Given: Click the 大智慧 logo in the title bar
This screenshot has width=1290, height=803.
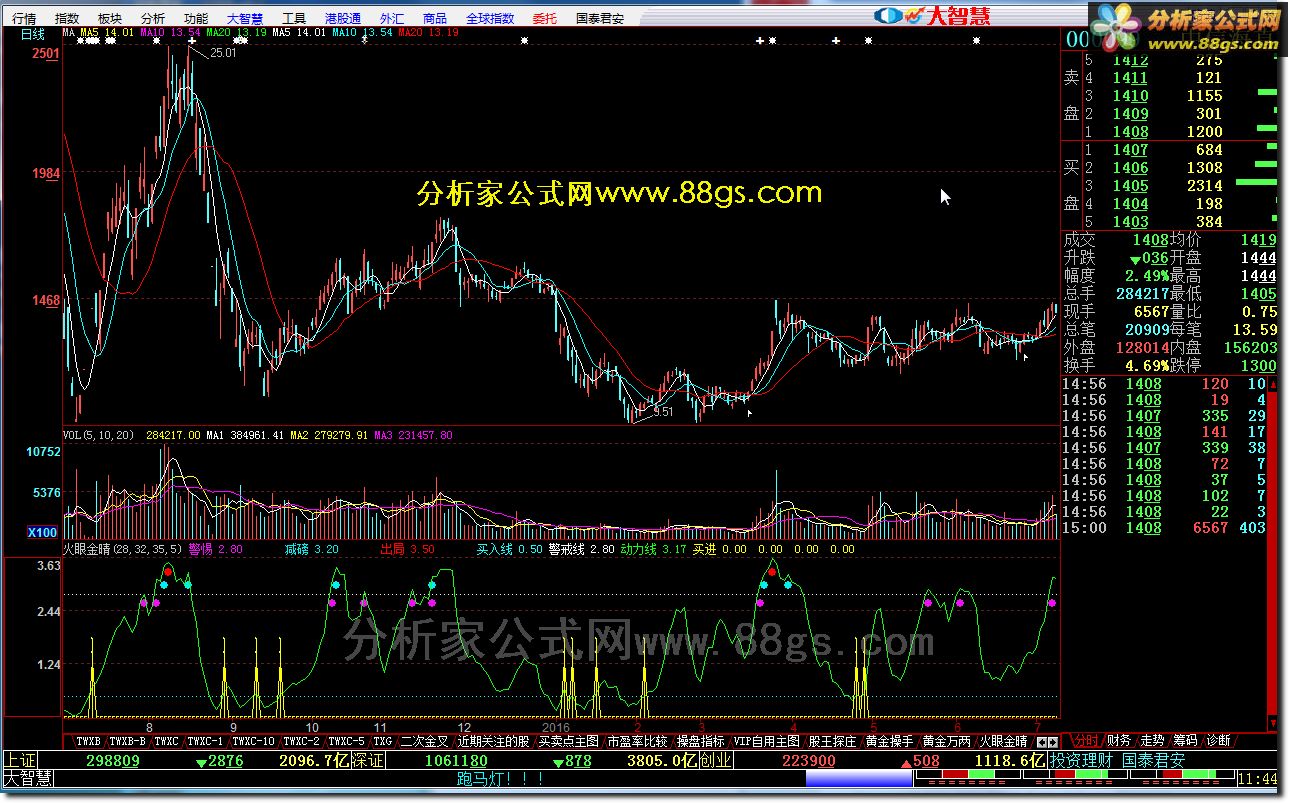Looking at the screenshot, I should 931,15.
